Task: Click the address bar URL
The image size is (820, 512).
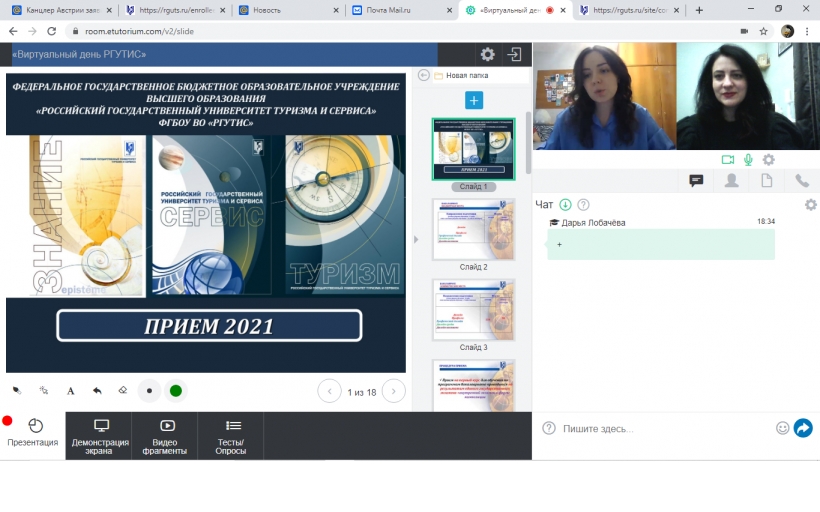Action: point(139,31)
